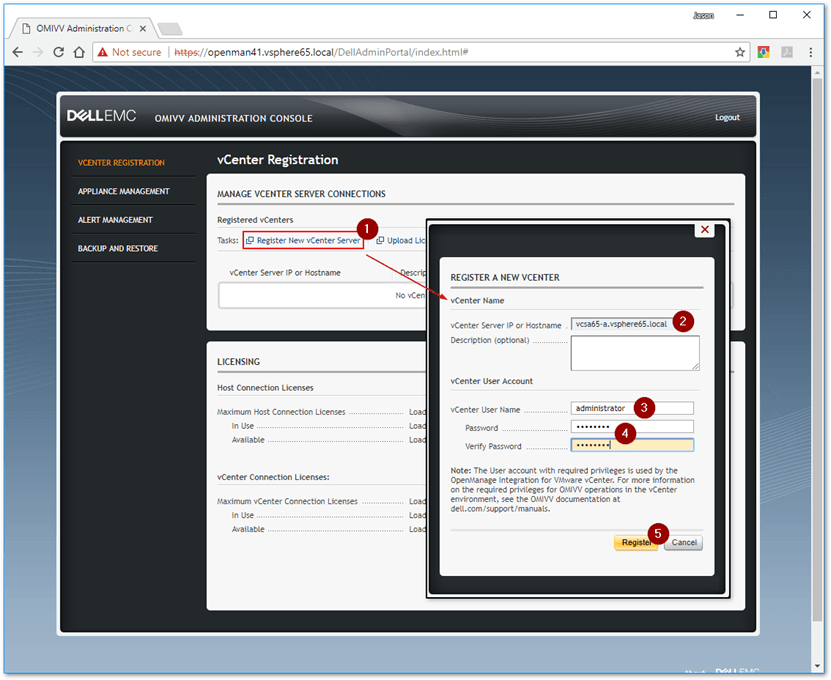Open the browser home page icon

(x=79, y=52)
